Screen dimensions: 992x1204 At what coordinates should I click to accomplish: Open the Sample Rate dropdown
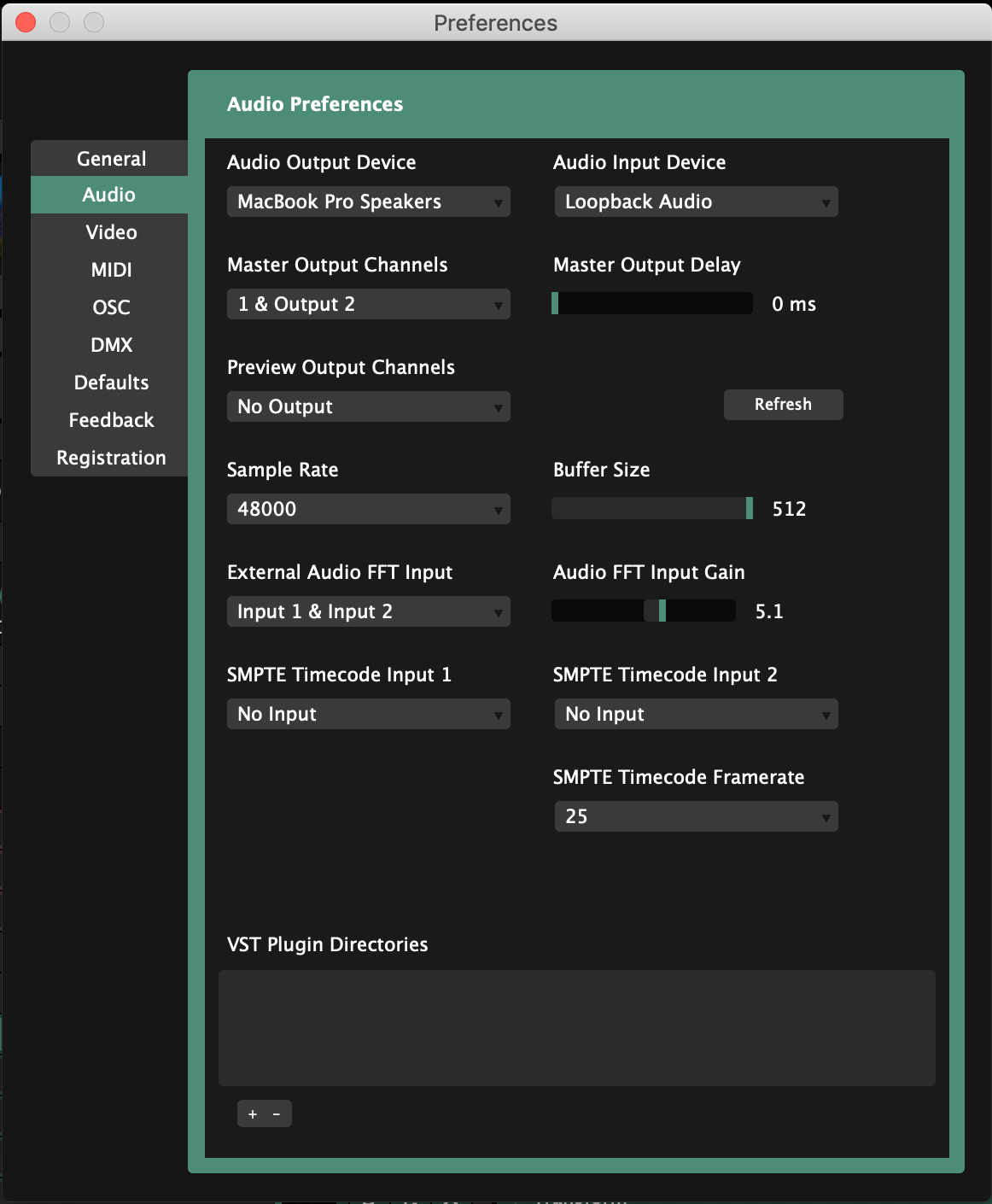[368, 510]
